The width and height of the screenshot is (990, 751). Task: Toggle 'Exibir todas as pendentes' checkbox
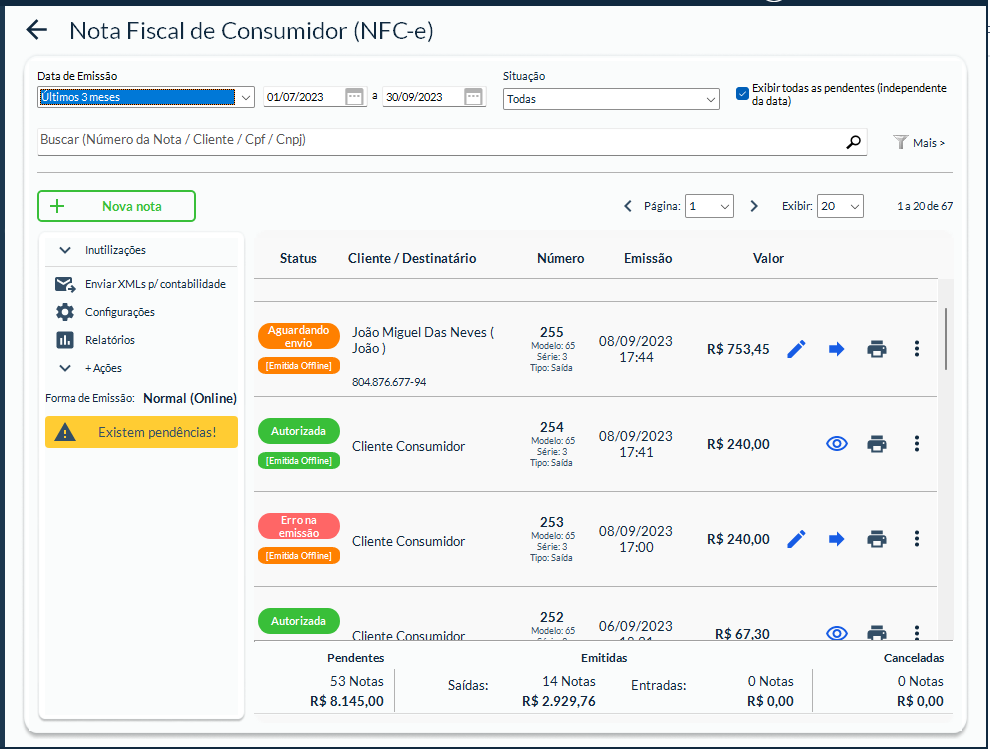click(x=742, y=94)
